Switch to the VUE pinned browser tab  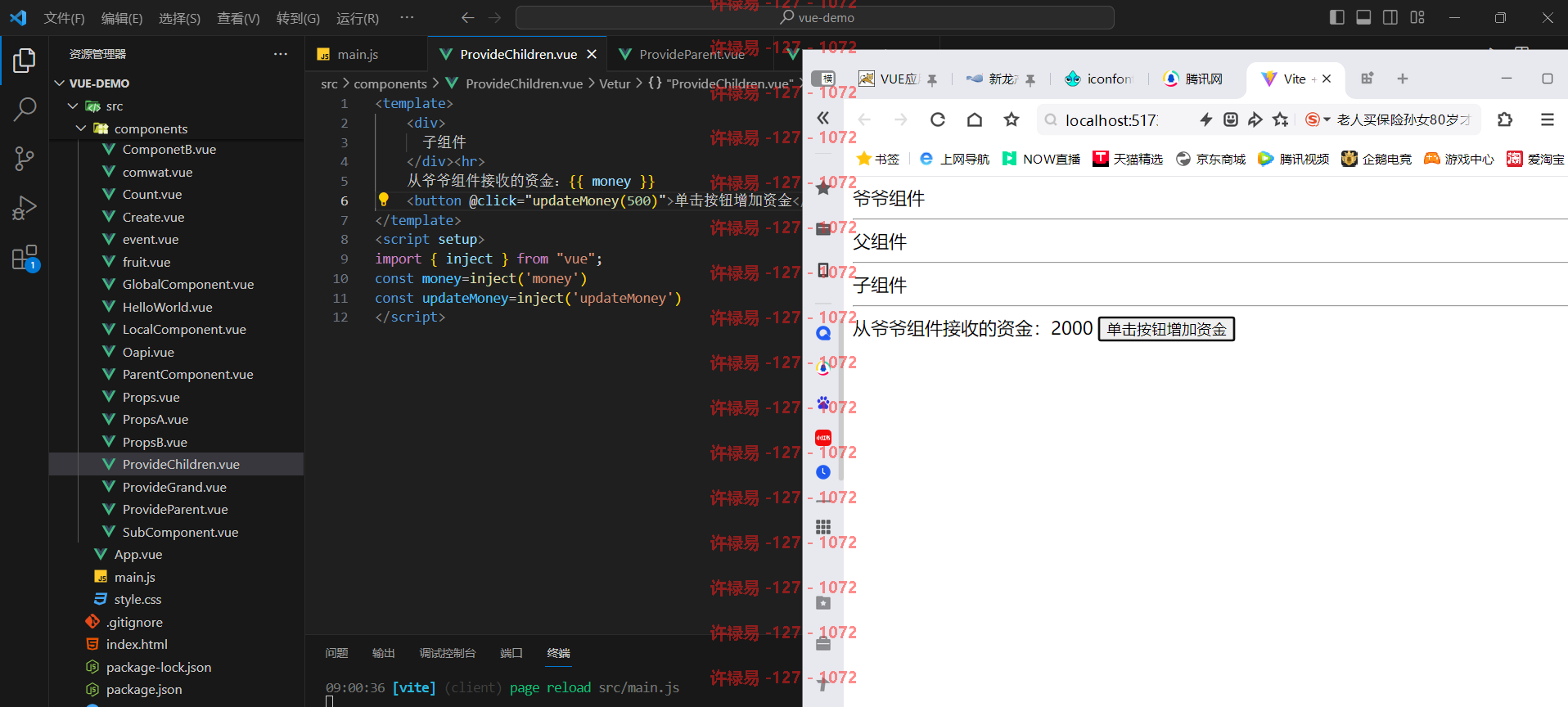(x=897, y=79)
